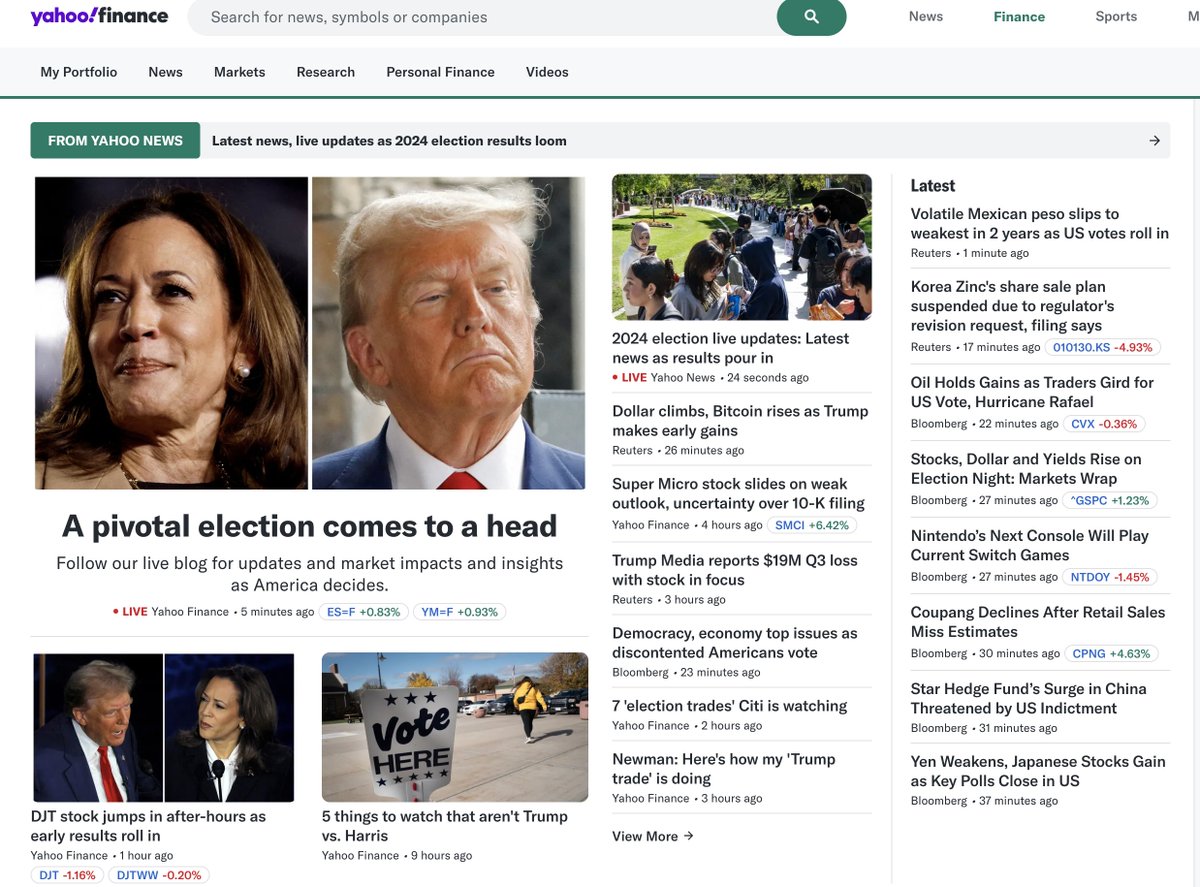Click the FROM YAHOO NEWS green label
The width and height of the screenshot is (1200, 887).
click(x=115, y=141)
